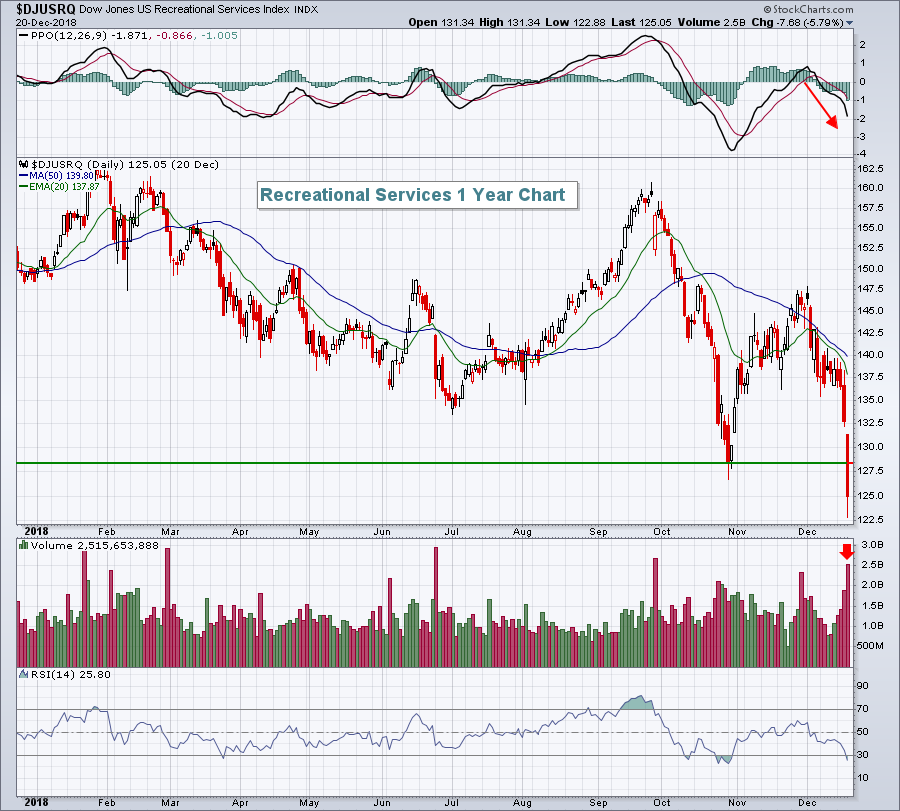Click the 140.0 price axis label
The width and height of the screenshot is (900, 811).
[x=871, y=355]
